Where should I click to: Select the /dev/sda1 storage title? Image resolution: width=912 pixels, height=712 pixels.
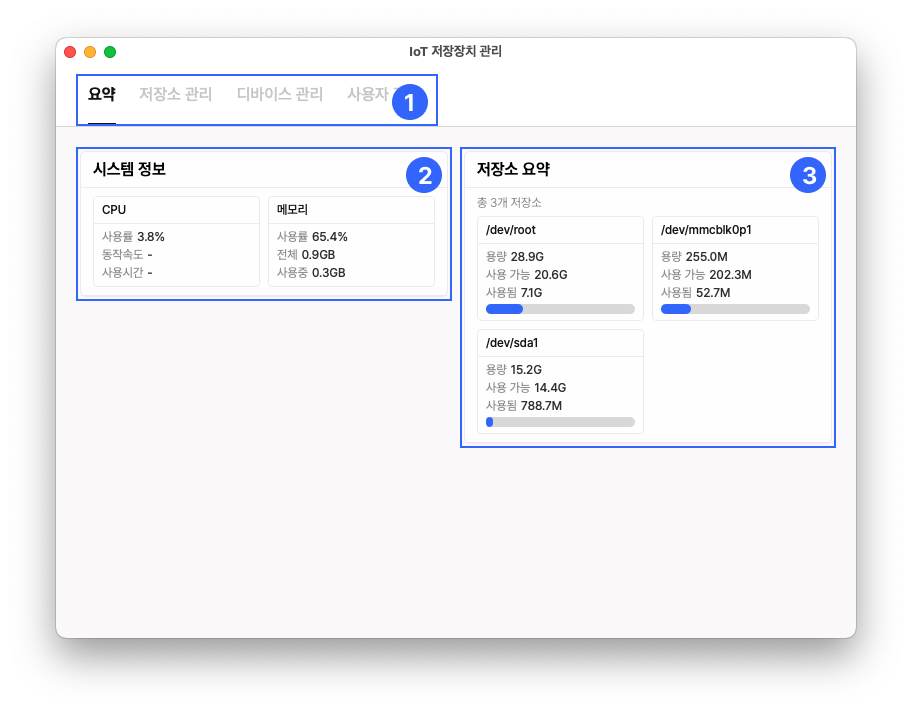pos(512,343)
